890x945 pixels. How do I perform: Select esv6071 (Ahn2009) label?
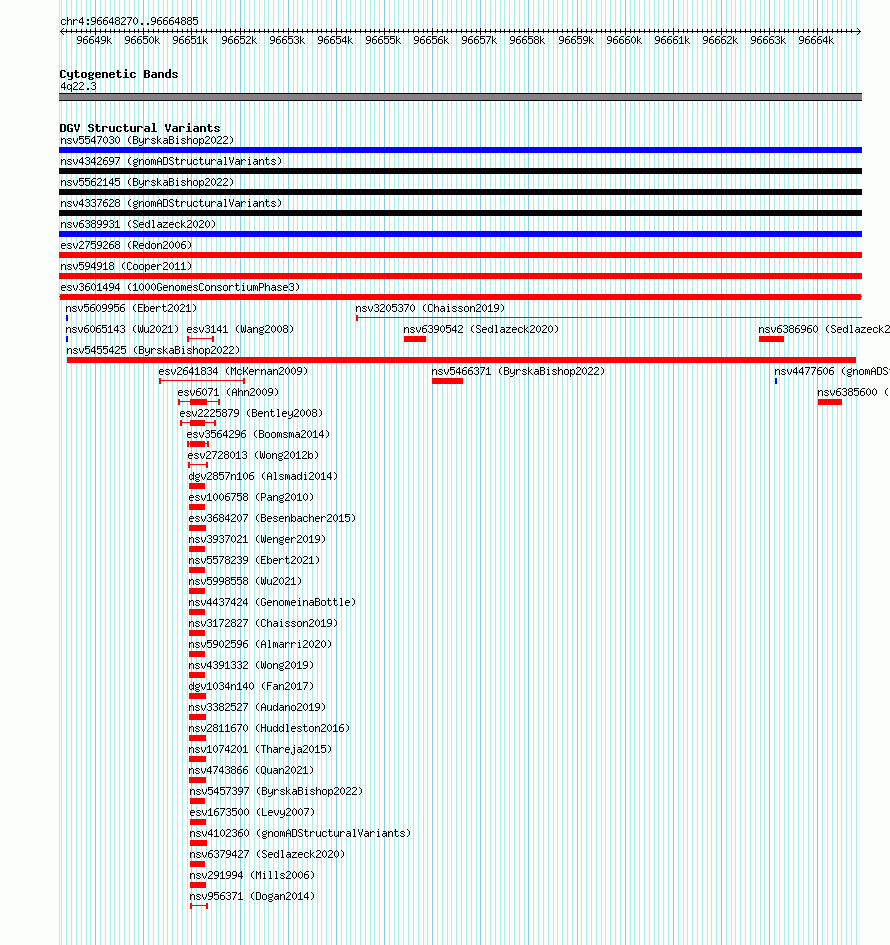[x=228, y=392]
